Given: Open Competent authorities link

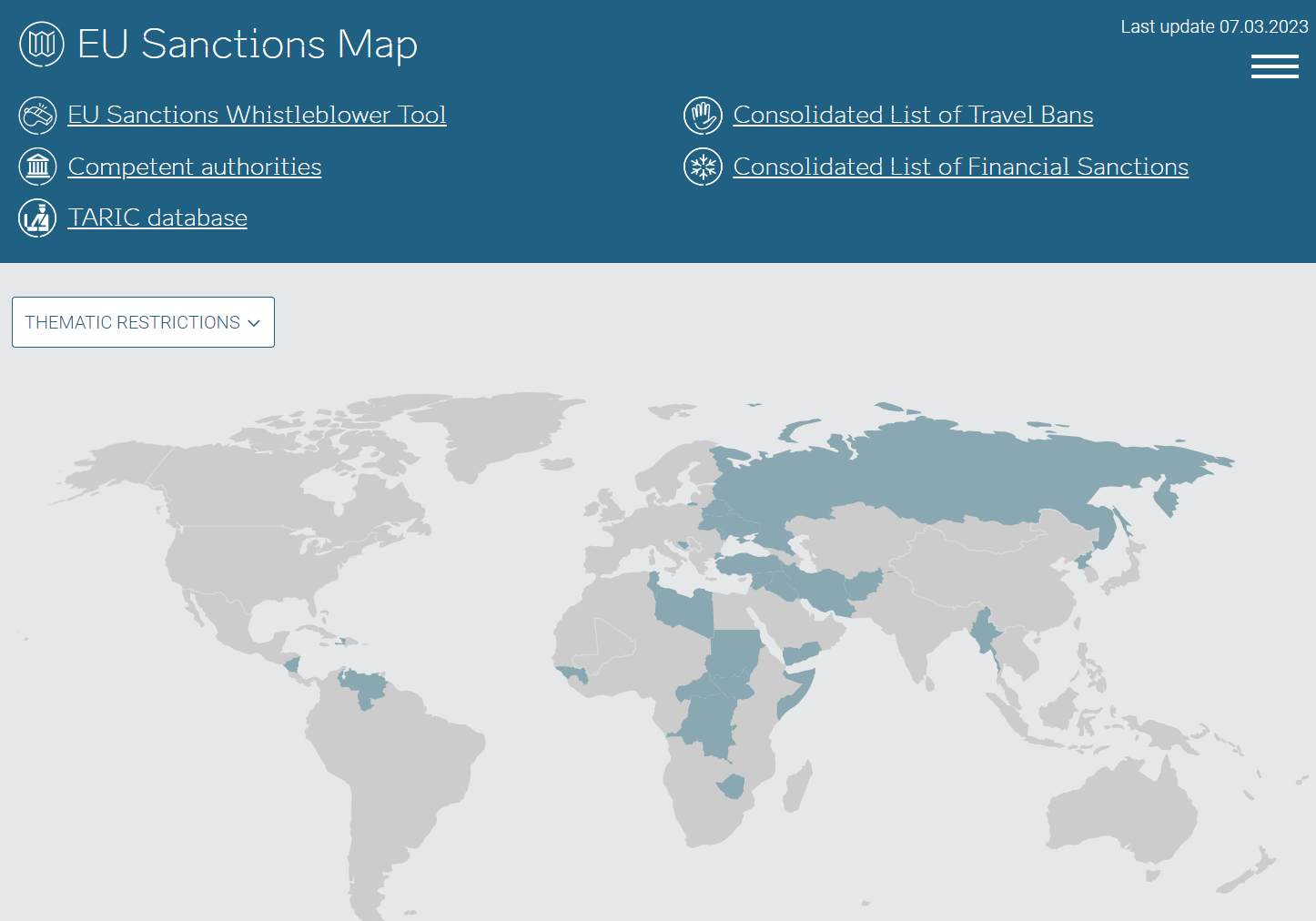Looking at the screenshot, I should point(195,167).
